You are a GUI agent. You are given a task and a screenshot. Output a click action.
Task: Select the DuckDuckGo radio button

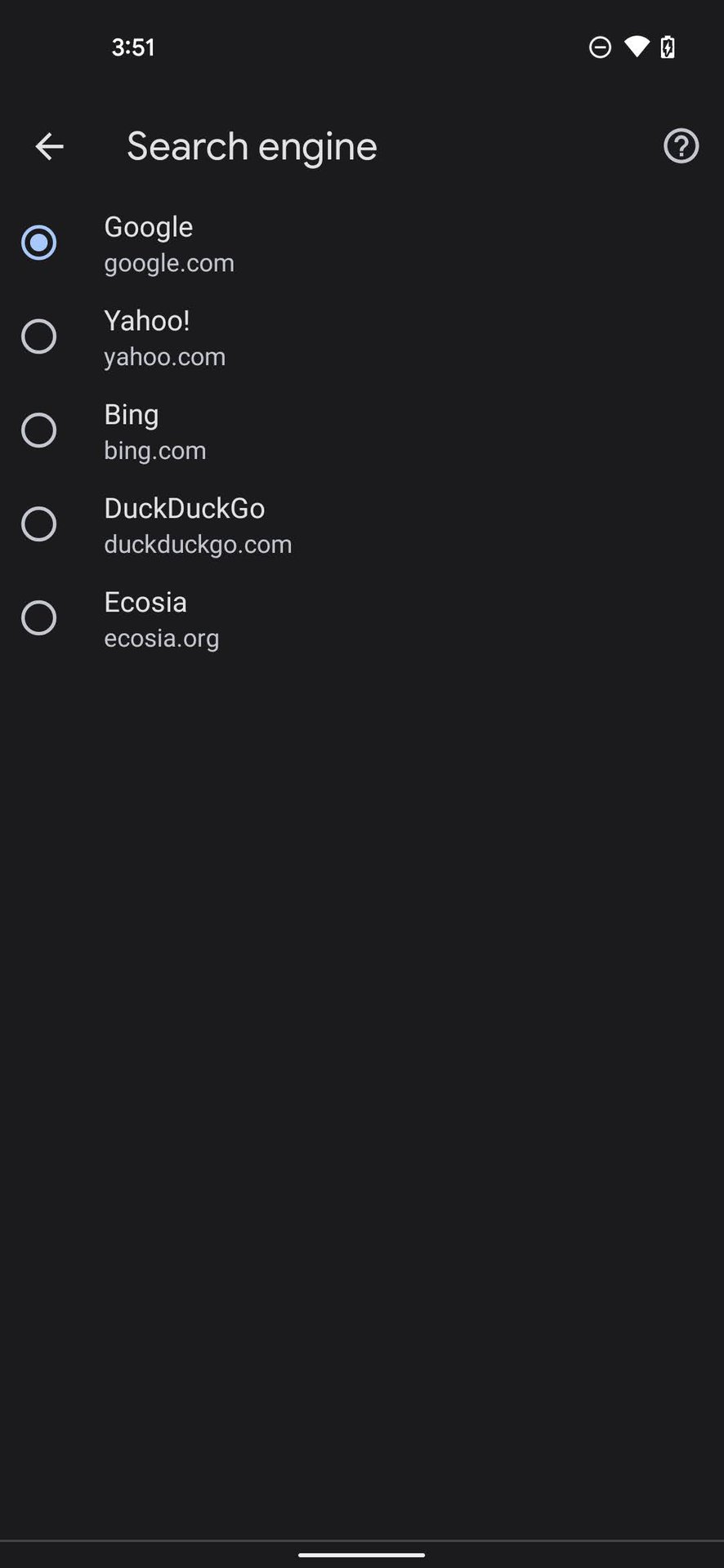[38, 524]
